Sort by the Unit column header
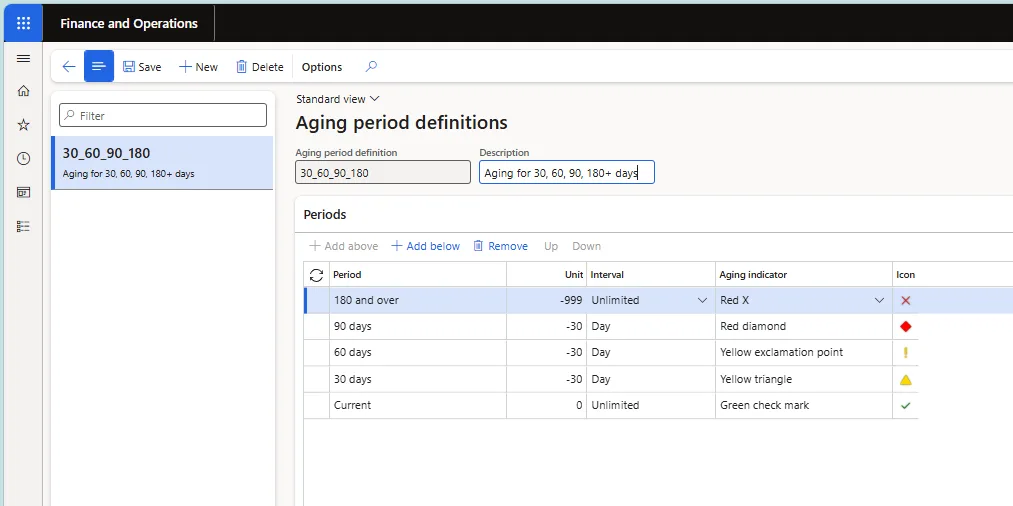The height and width of the screenshot is (506, 1013). (547, 275)
